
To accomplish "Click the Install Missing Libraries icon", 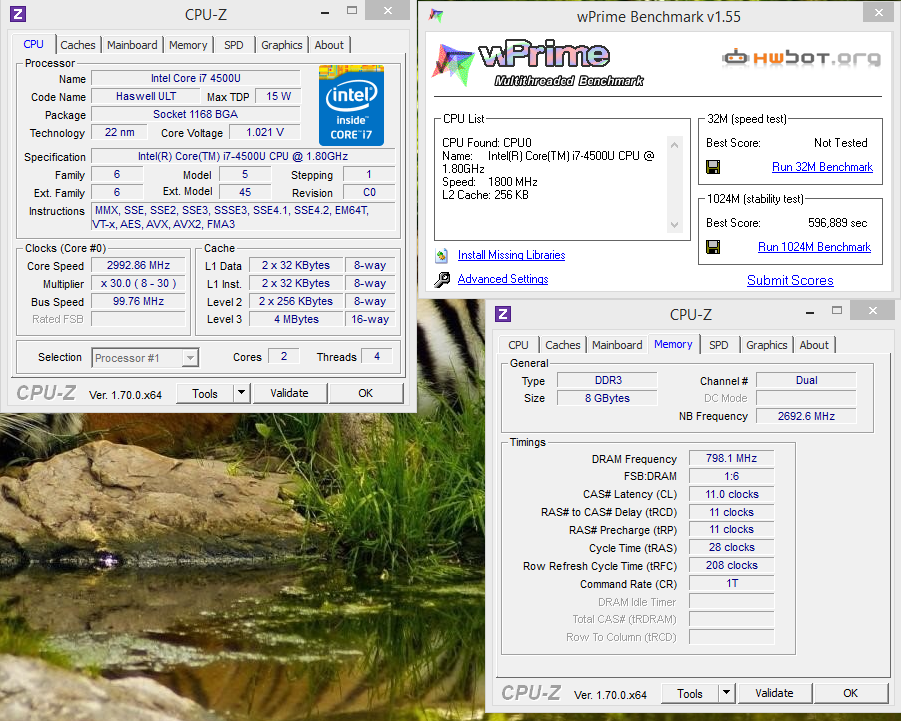I will point(442,255).
